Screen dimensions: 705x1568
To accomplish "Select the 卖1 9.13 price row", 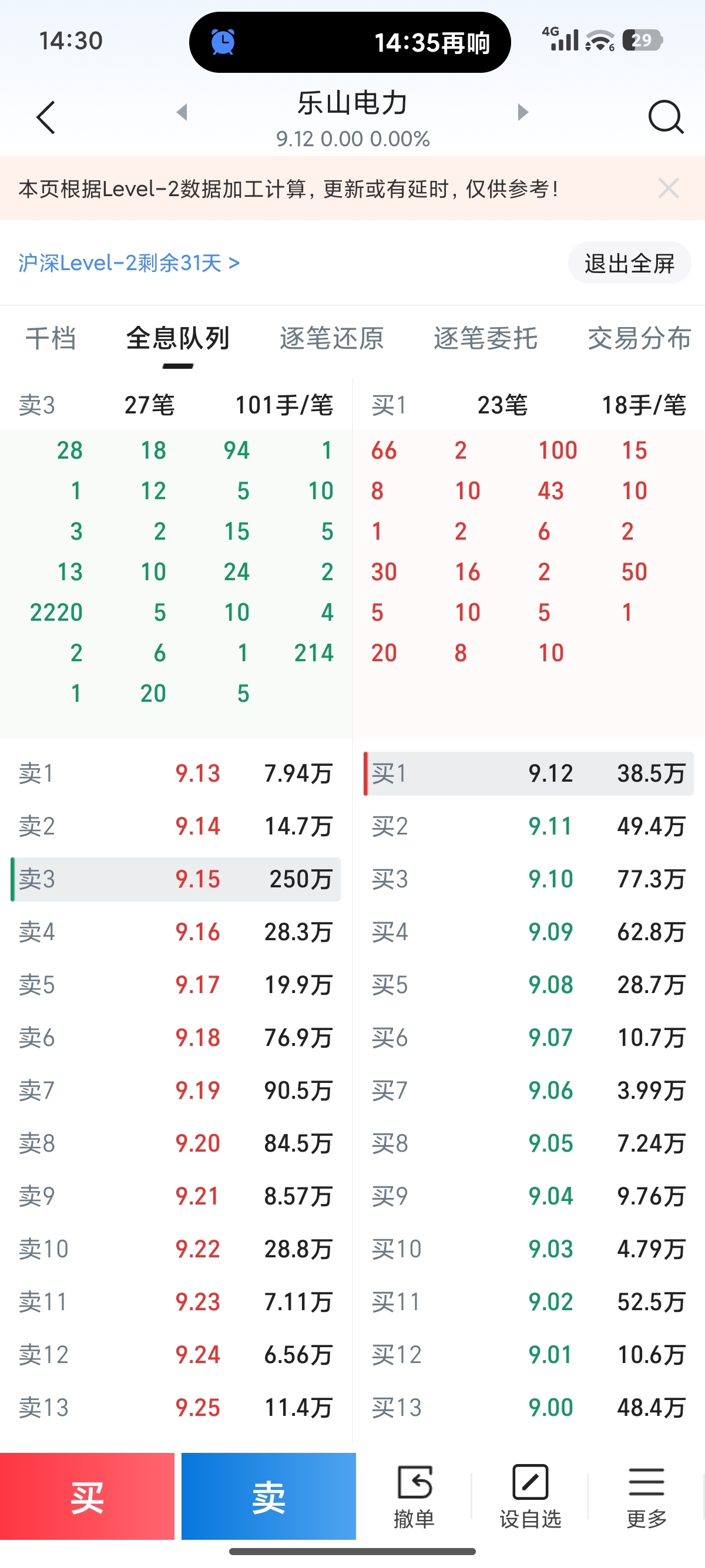I will pyautogui.click(x=176, y=773).
